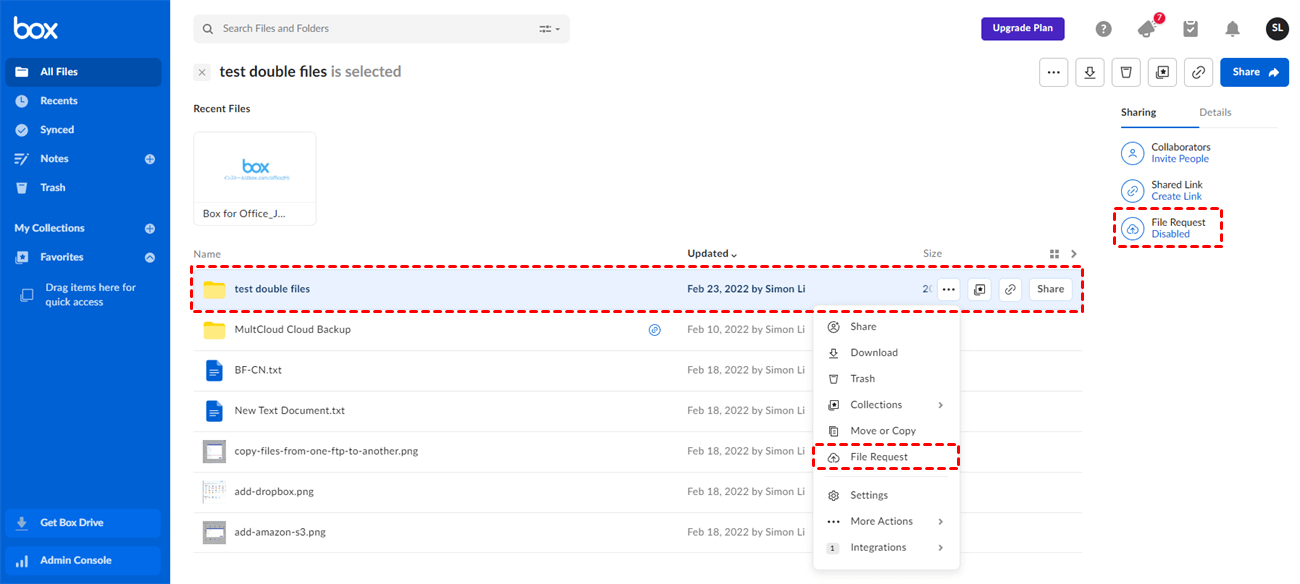This screenshot has height=584, width=1300.
Task: Open the megaphone announcements icon with badge
Action: pyautogui.click(x=1148, y=28)
